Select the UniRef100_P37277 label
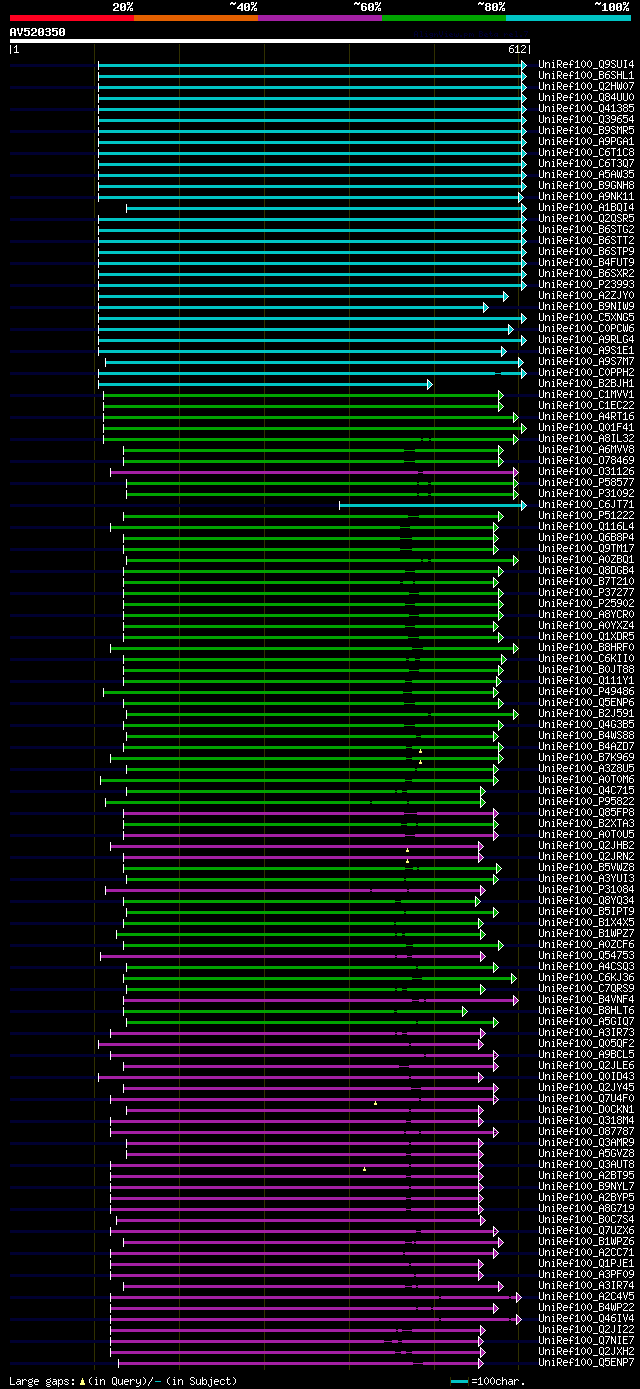Viewport: 640px width, 1389px height. [586, 592]
